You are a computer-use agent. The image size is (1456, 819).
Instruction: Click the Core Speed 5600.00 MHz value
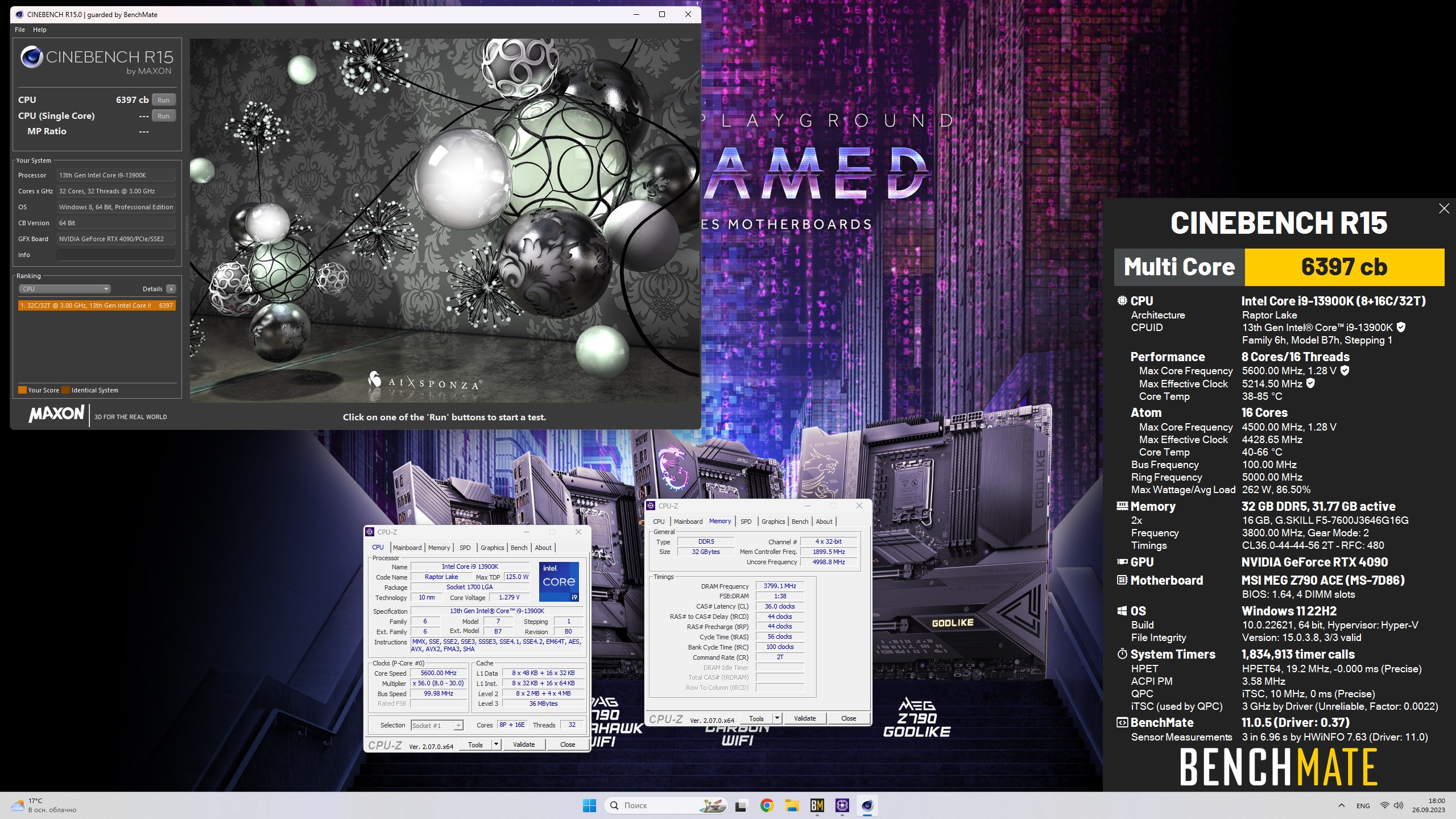[439, 673]
